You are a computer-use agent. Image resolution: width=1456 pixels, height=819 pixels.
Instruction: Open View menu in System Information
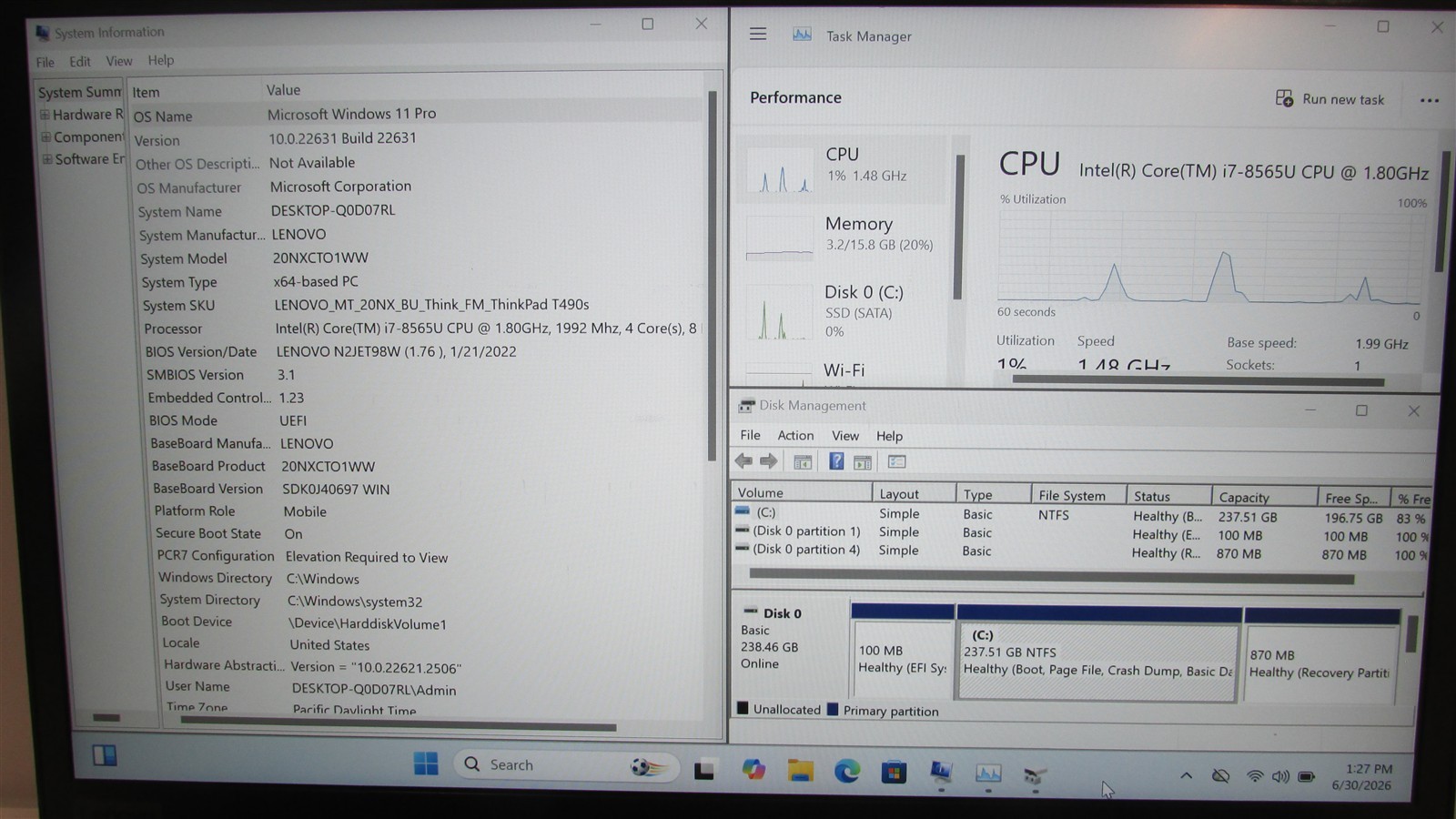click(119, 61)
